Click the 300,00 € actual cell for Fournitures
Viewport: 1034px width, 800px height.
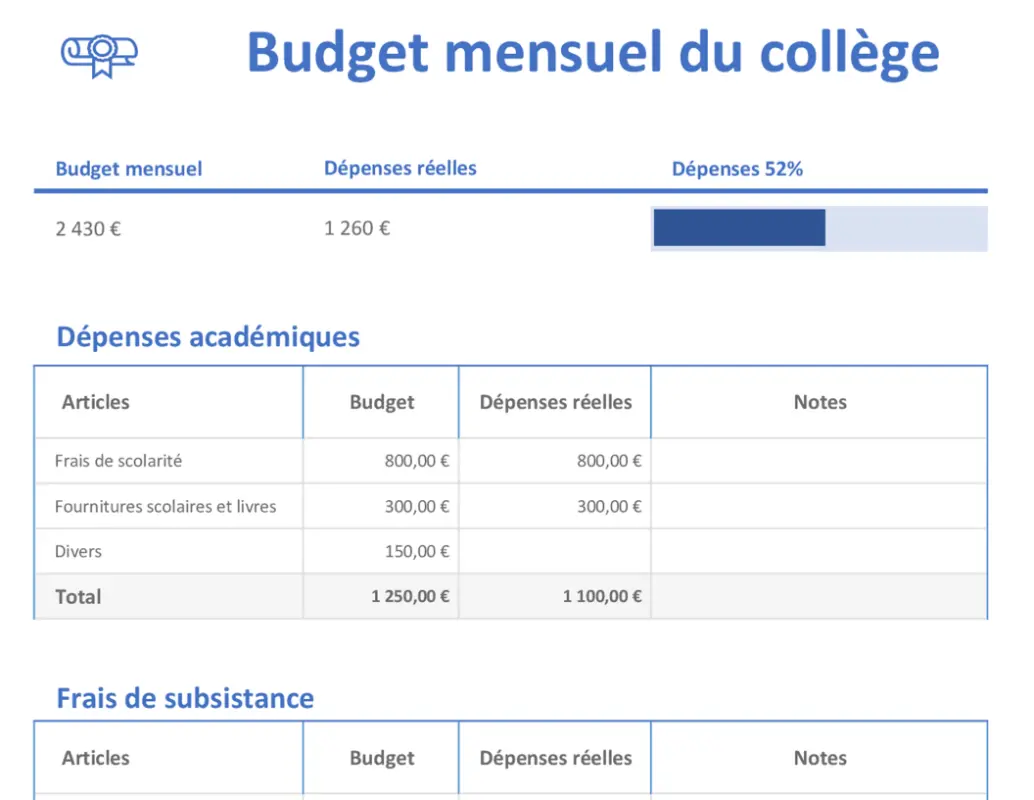[x=555, y=507]
